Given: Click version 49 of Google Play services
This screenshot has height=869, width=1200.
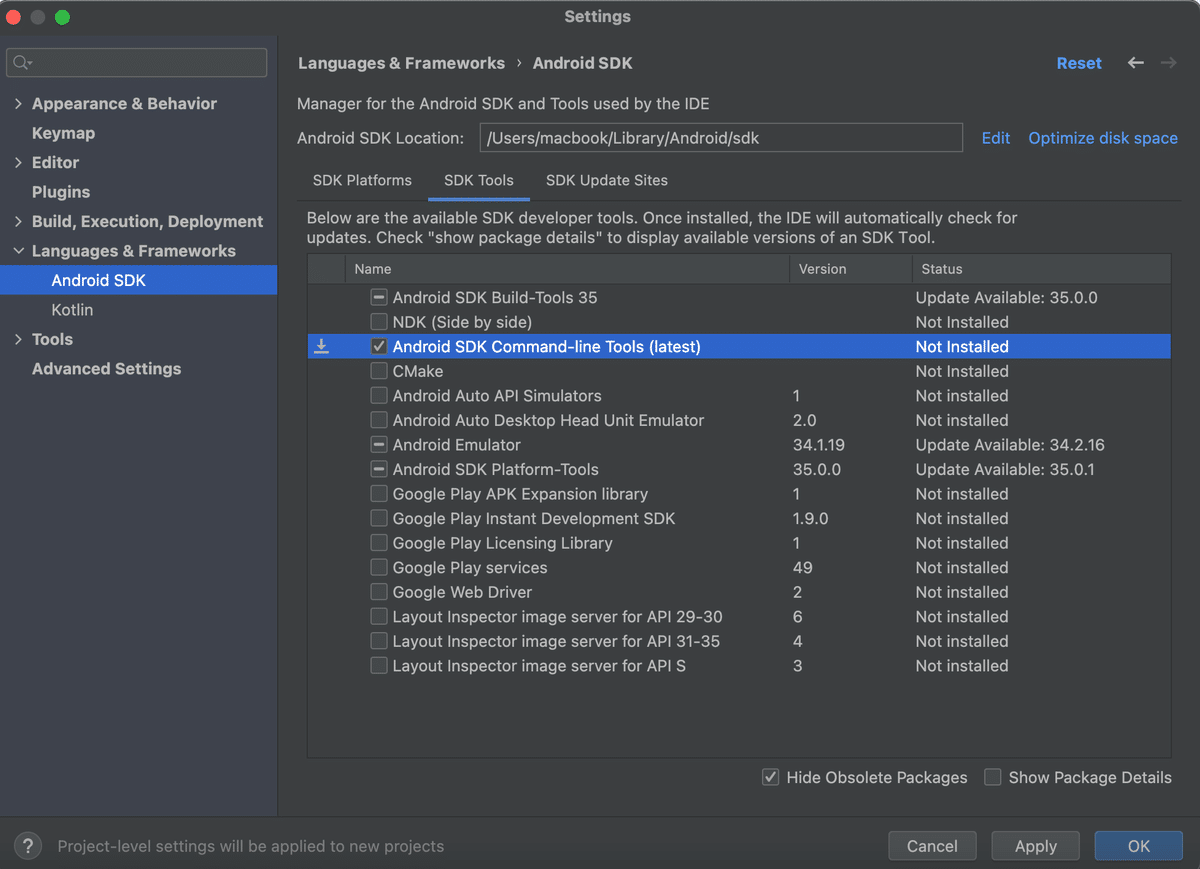Looking at the screenshot, I should click(803, 567).
